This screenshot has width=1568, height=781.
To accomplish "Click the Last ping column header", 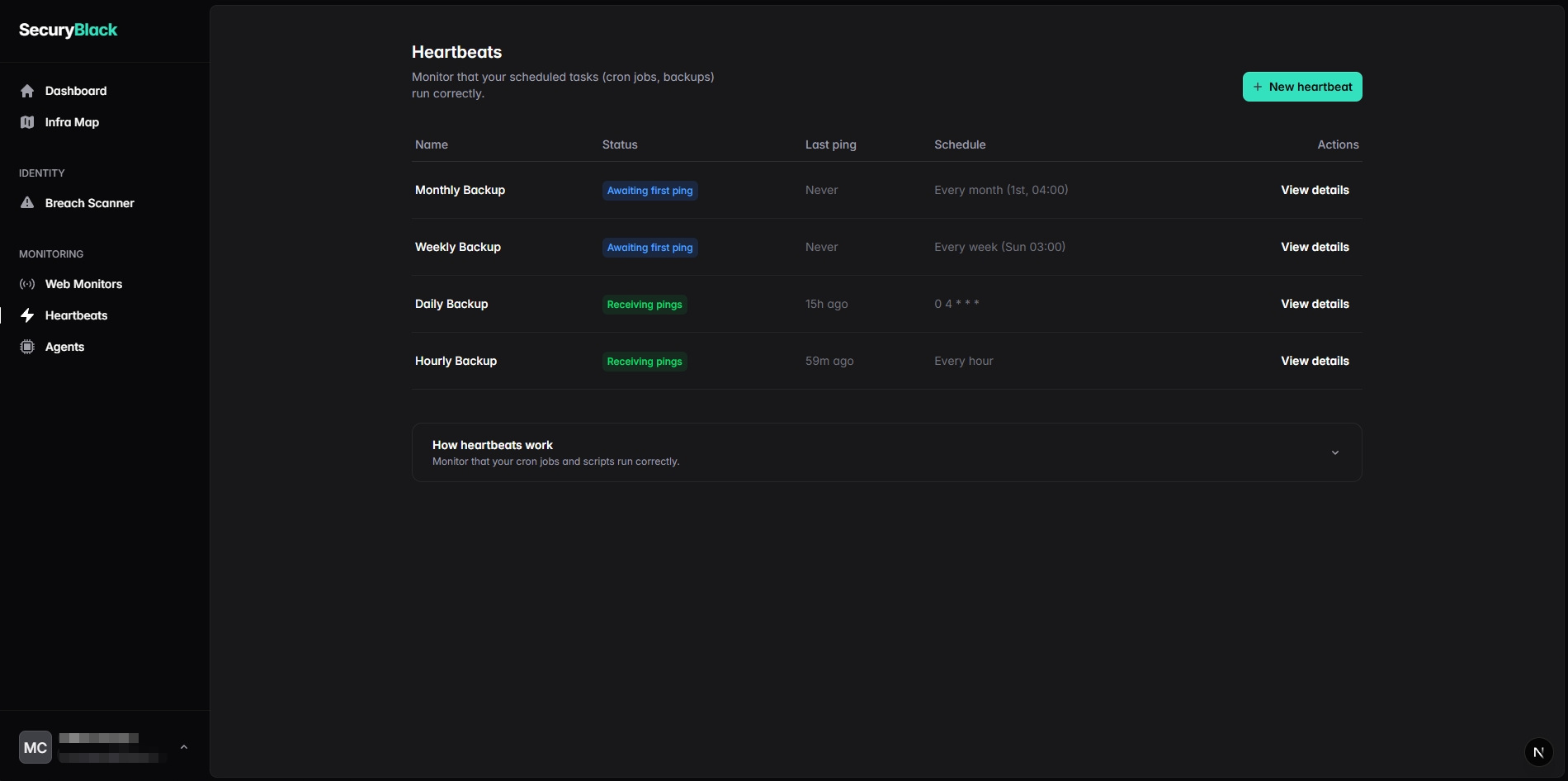I will 831,144.
